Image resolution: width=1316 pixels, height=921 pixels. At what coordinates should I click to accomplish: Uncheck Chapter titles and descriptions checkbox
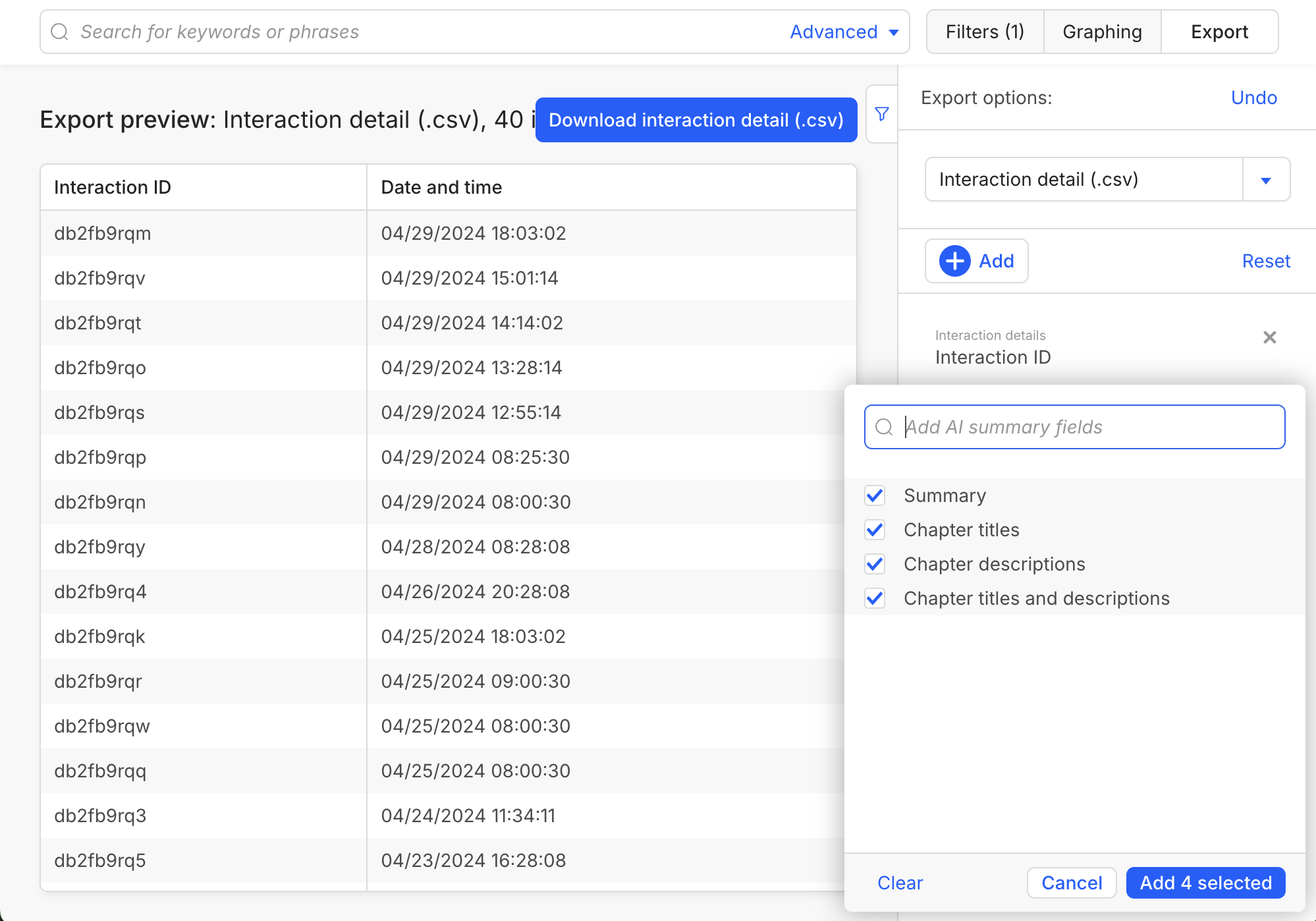(x=875, y=598)
